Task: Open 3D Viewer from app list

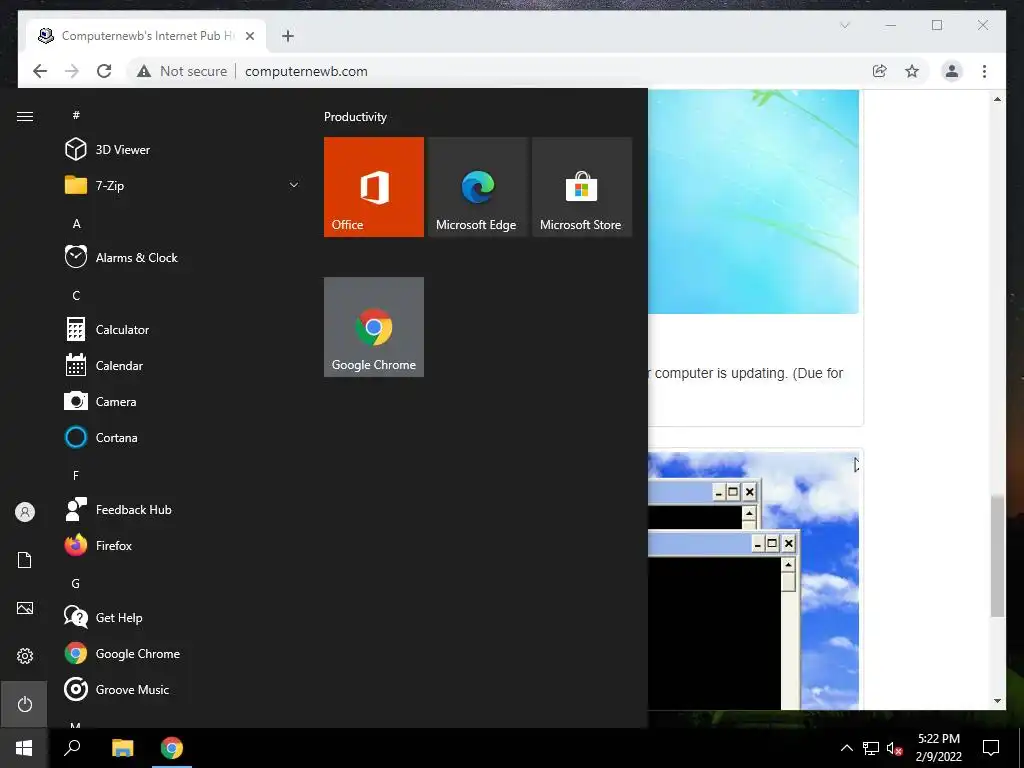Action: pos(180,150)
